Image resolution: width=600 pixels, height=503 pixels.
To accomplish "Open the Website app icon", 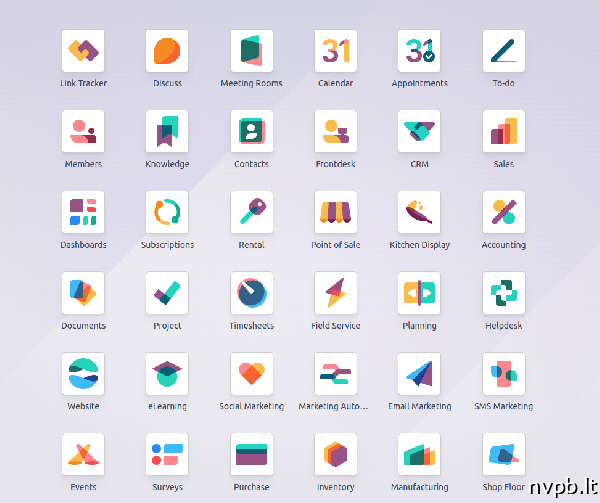I will 83,374.
